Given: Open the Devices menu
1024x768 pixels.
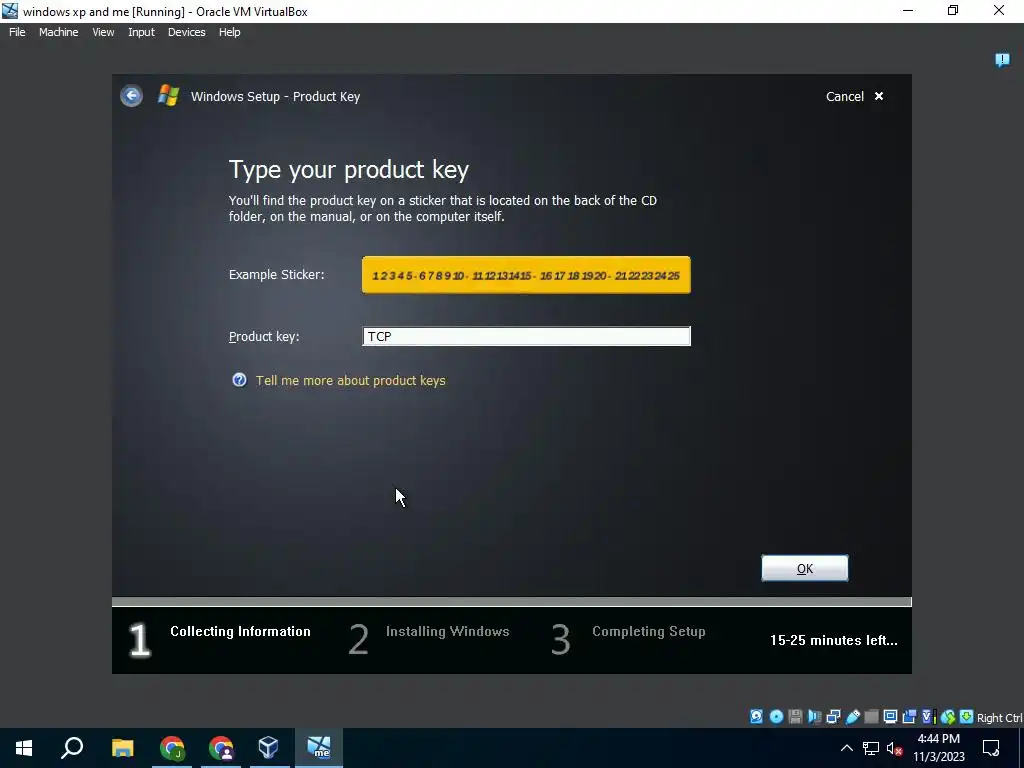Looking at the screenshot, I should pyautogui.click(x=187, y=32).
